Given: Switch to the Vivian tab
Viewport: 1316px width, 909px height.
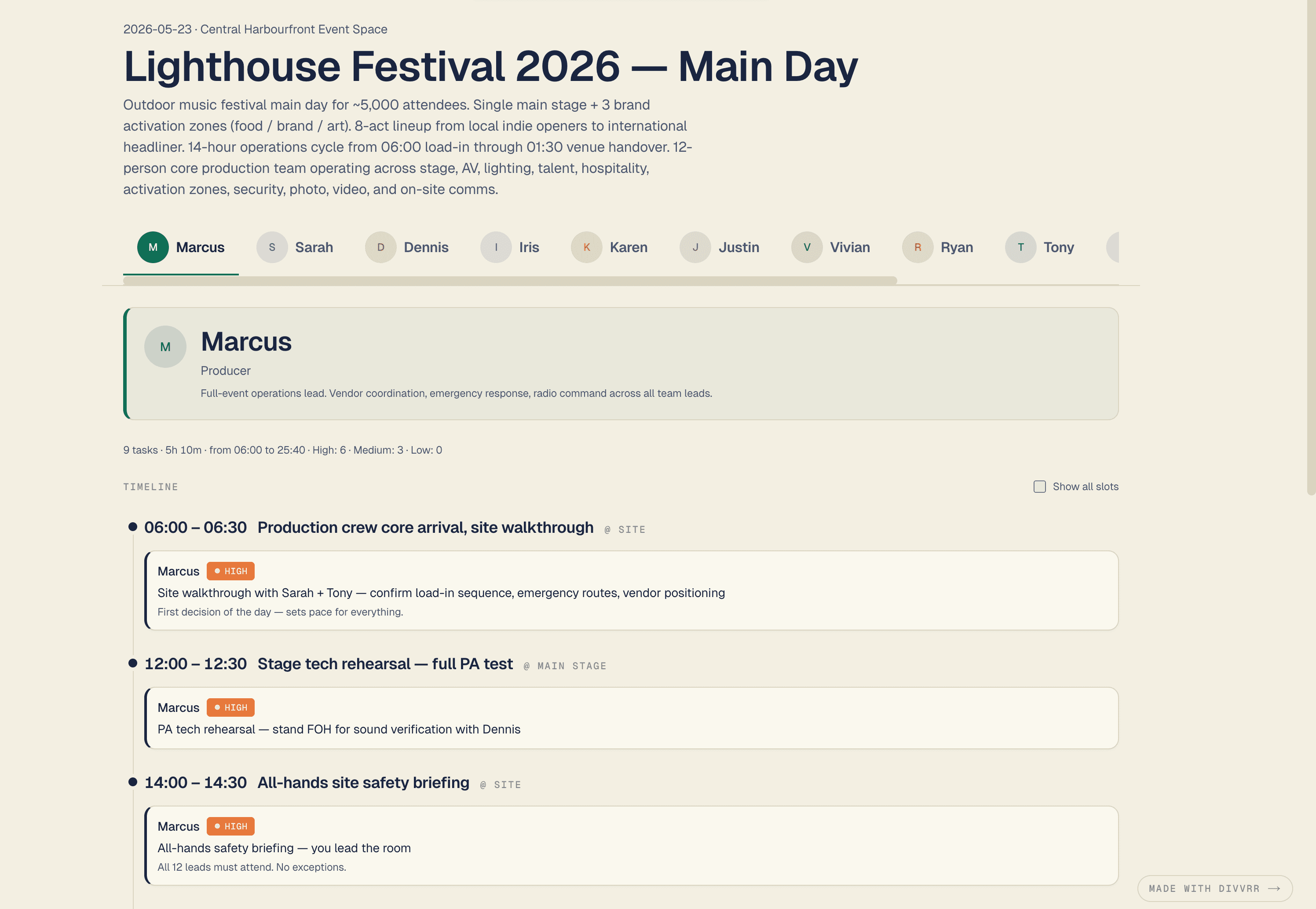Looking at the screenshot, I should click(x=831, y=247).
